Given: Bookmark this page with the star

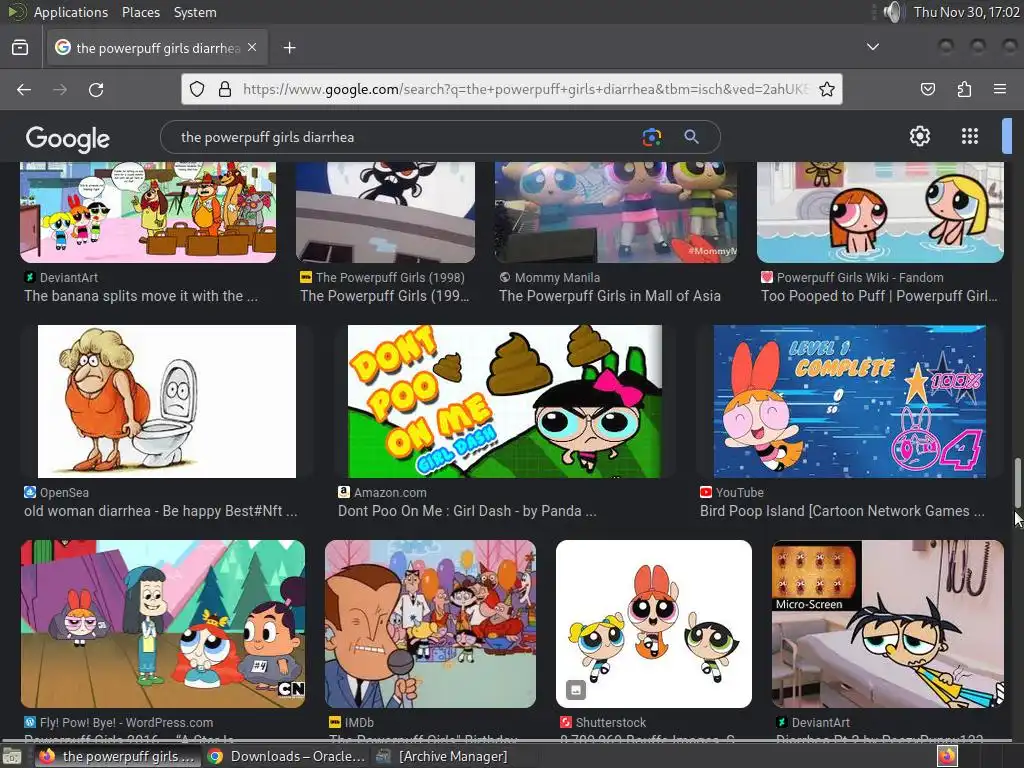Looking at the screenshot, I should pyautogui.click(x=827, y=89).
